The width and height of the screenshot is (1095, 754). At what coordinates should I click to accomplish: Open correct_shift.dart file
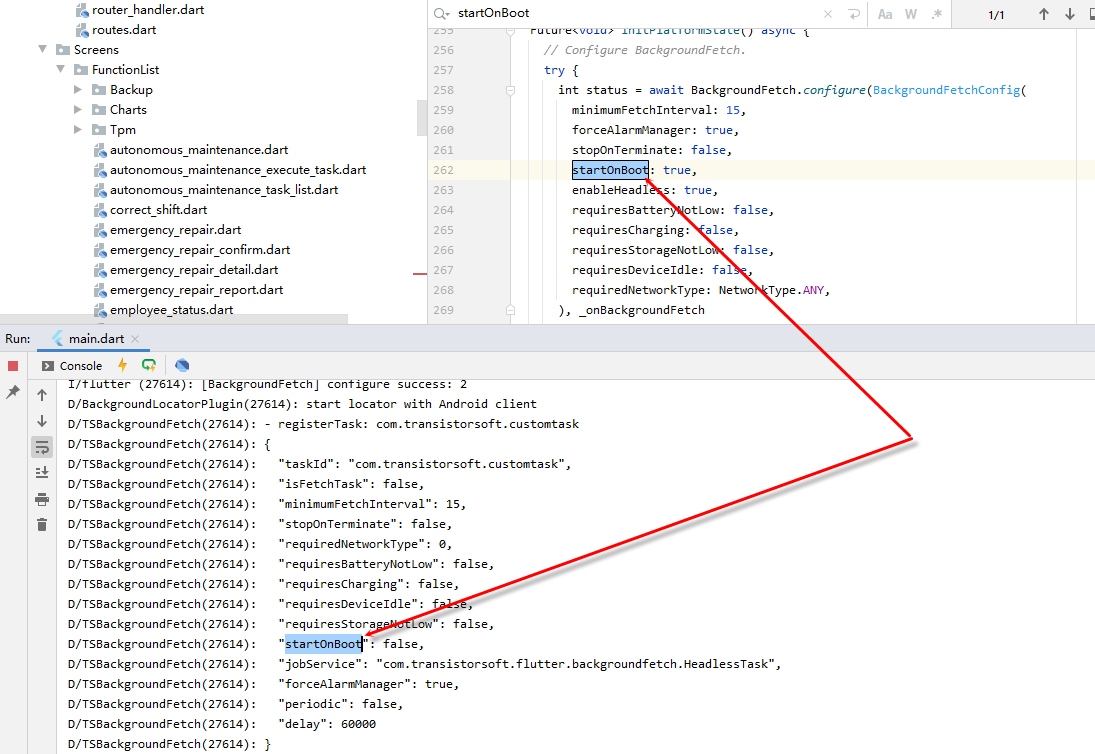pyautogui.click(x=158, y=209)
